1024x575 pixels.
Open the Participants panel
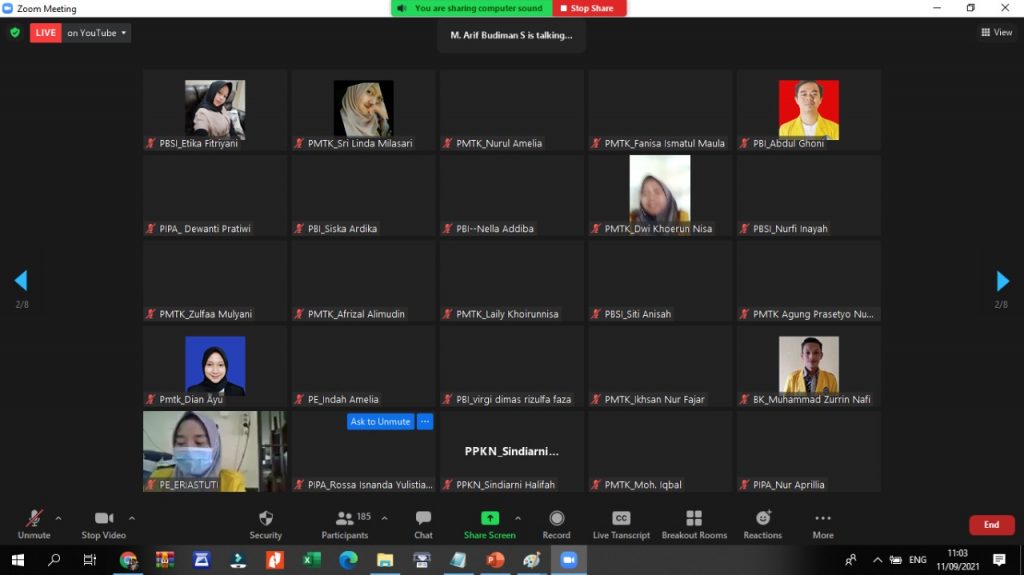coord(345,519)
